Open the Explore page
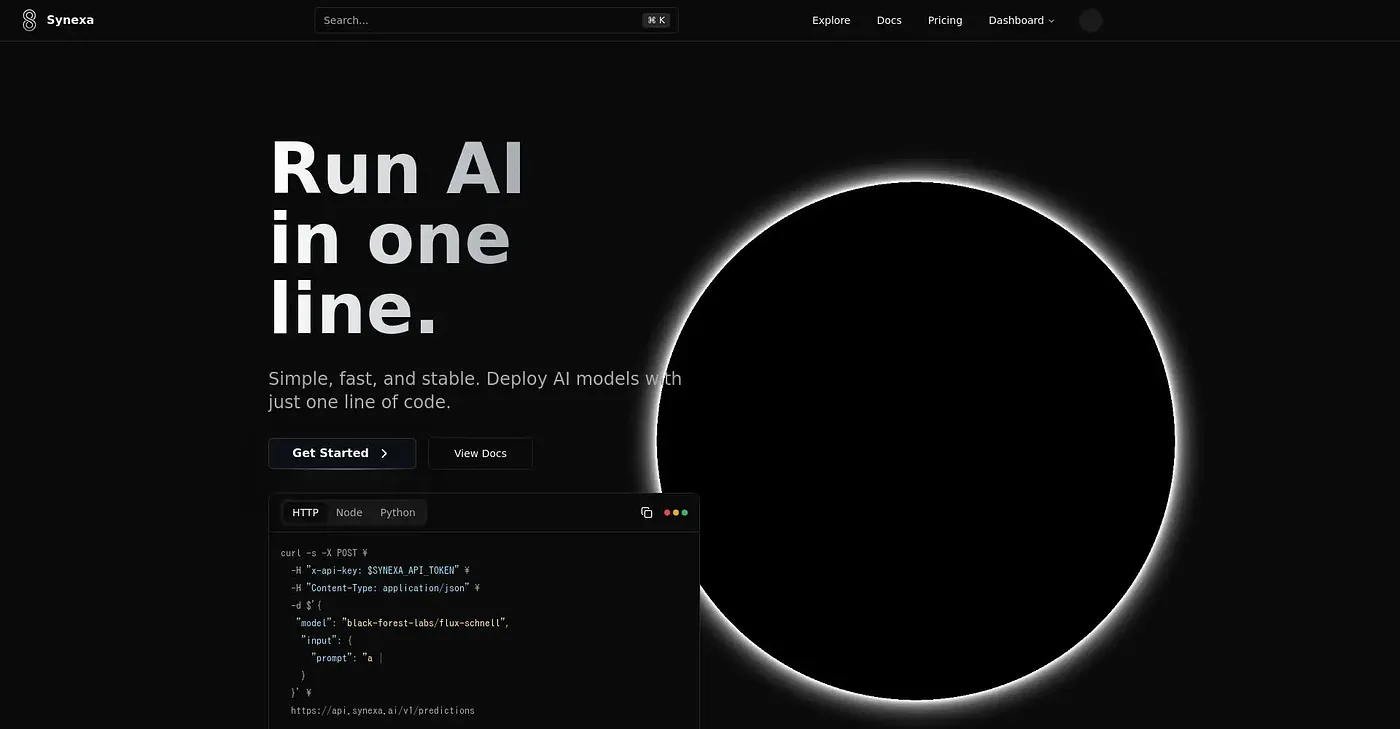The width and height of the screenshot is (1400, 729). [831, 20]
